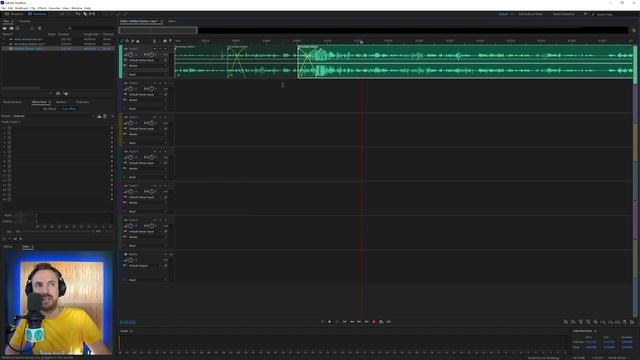The image size is (640, 360).
Task: Open the Favorites menu
Action: tap(54, 8)
